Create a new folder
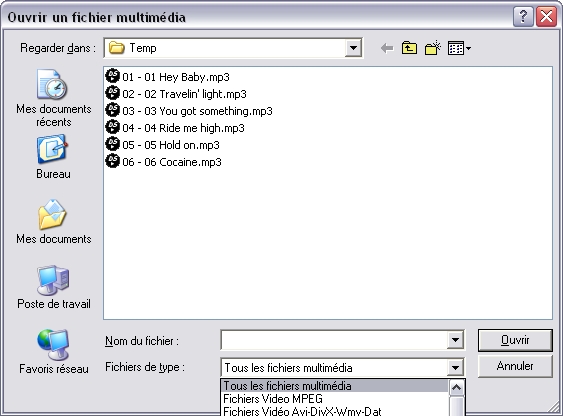The height and width of the screenshot is (416, 563). [432, 48]
